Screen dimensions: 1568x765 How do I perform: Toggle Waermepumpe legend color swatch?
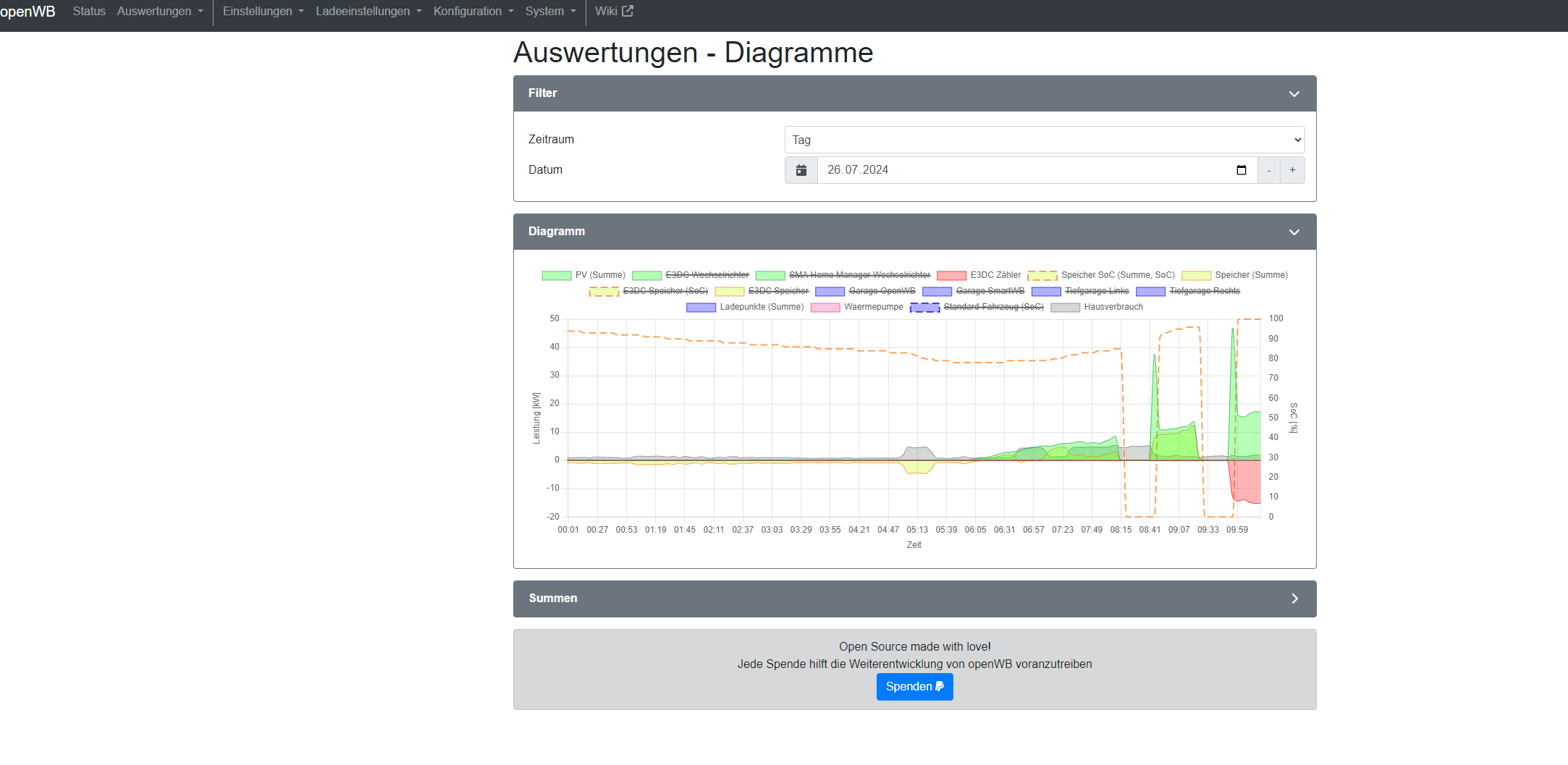pos(825,308)
